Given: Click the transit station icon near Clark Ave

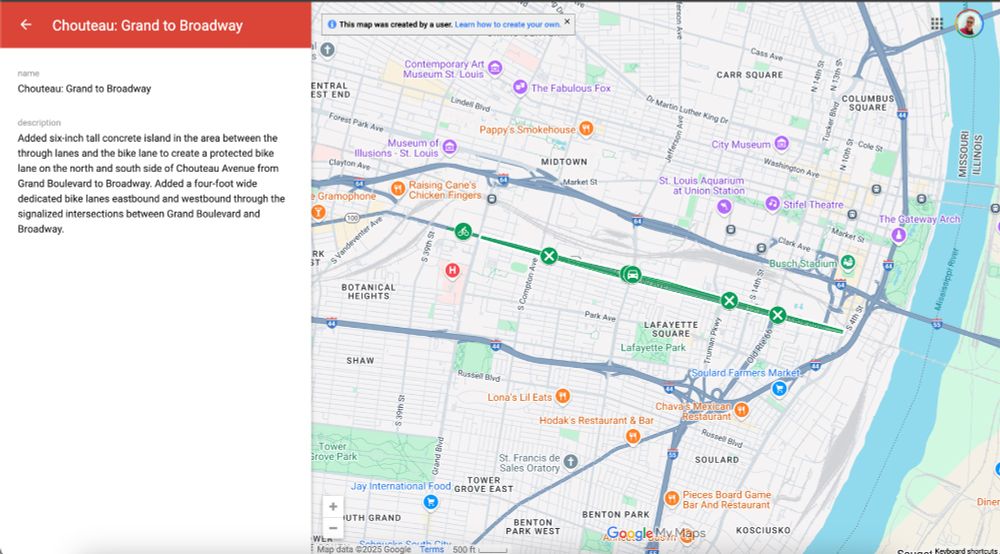Looking at the screenshot, I should (x=761, y=248).
